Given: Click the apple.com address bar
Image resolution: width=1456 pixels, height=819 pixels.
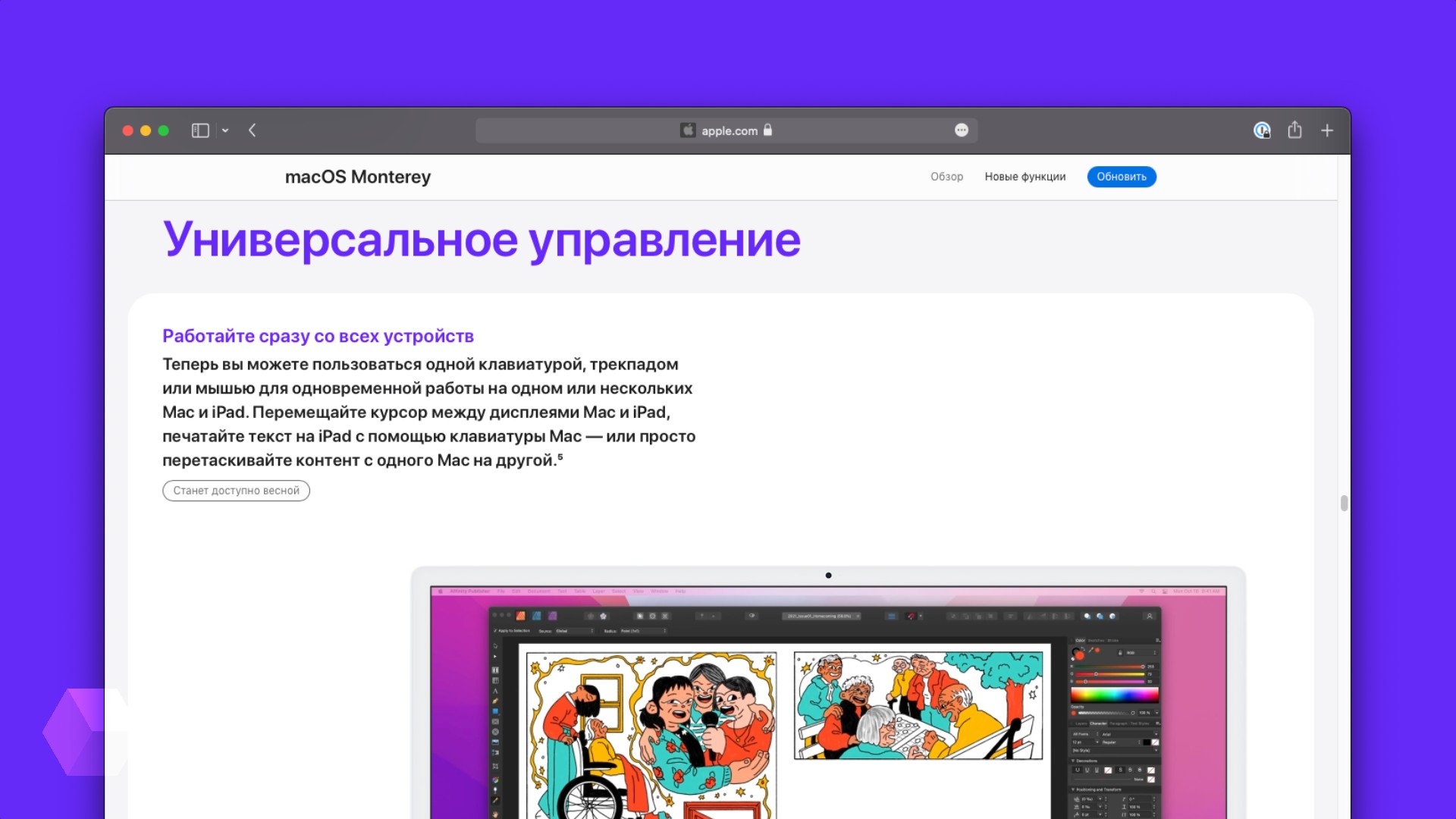Looking at the screenshot, I should pos(726,130).
